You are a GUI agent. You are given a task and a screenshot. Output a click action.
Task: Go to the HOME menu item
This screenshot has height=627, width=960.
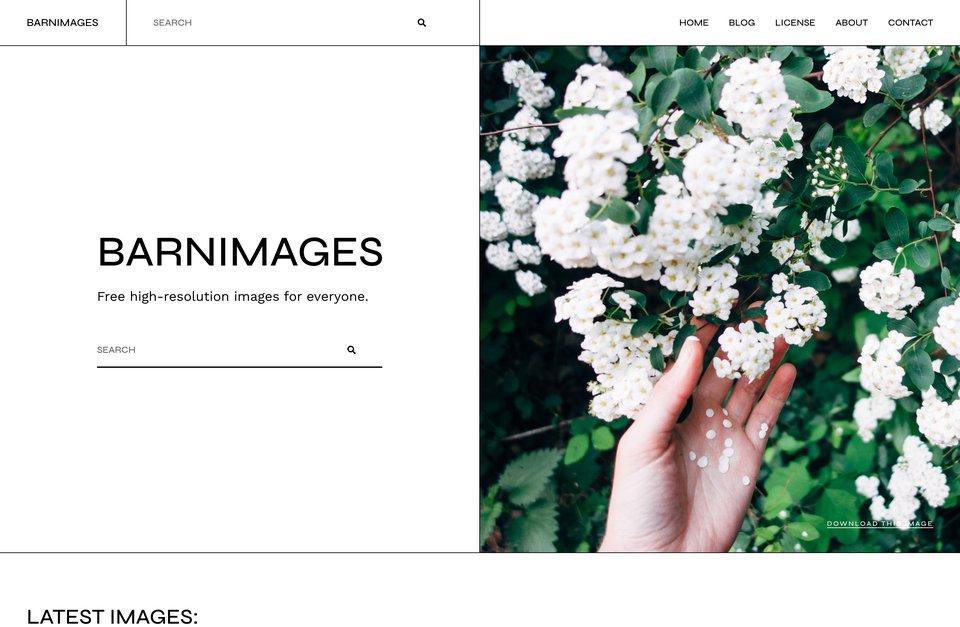694,23
